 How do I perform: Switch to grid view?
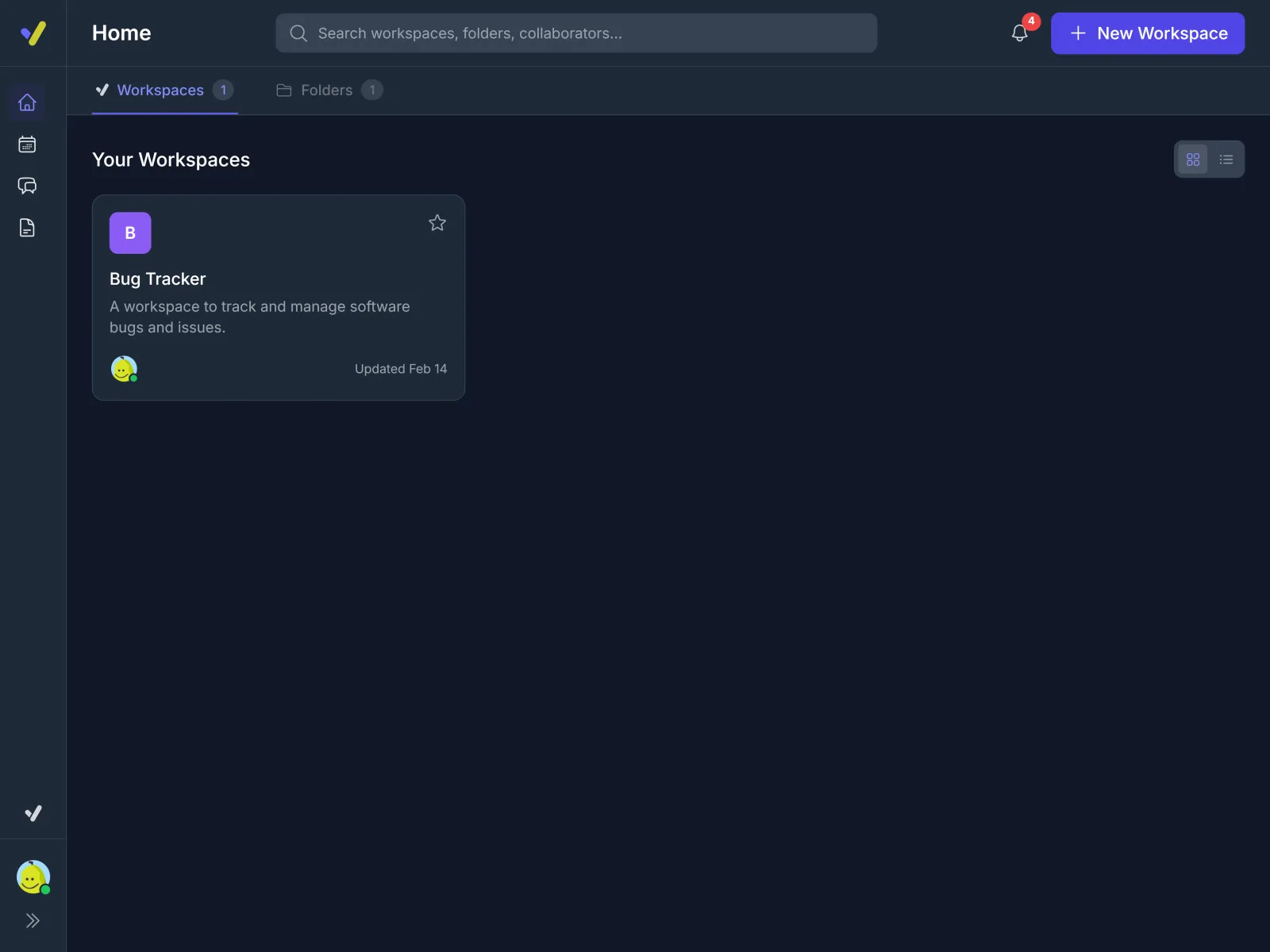click(x=1193, y=159)
